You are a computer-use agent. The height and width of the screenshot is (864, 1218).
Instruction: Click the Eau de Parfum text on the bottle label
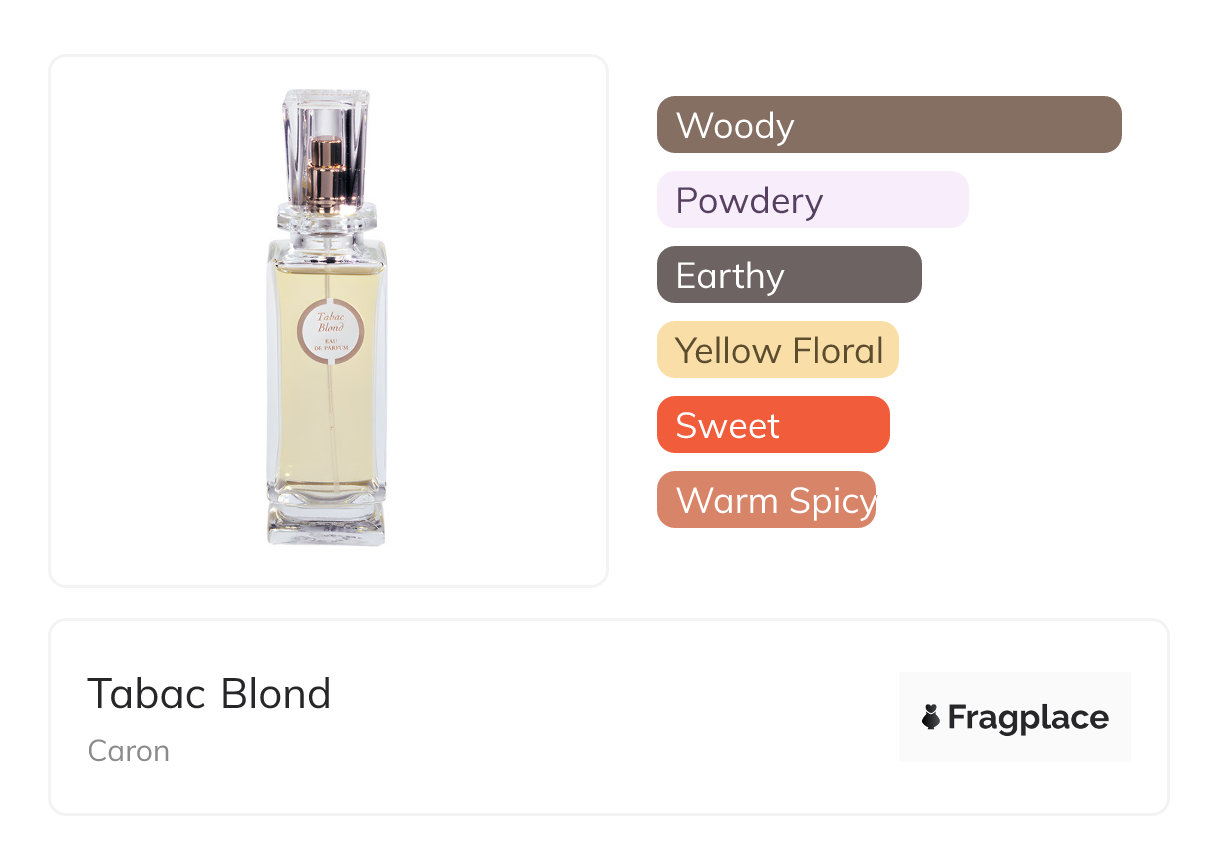[x=330, y=347]
